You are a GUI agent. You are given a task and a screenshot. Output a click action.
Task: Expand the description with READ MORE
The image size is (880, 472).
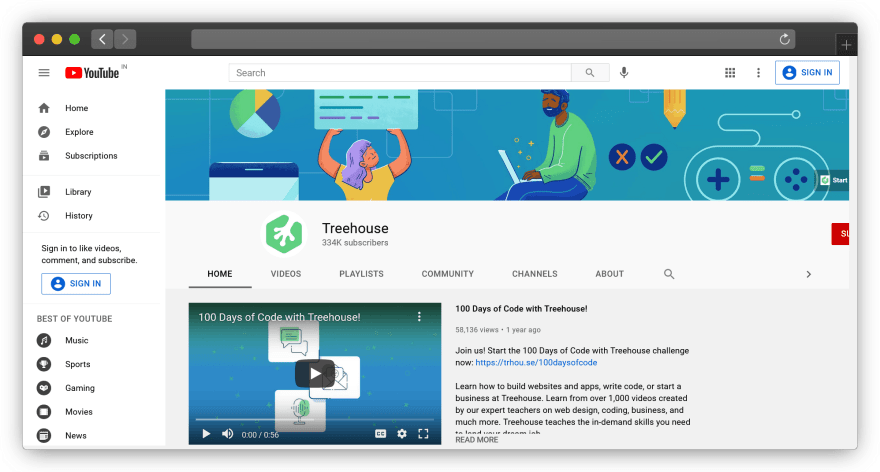coord(476,440)
